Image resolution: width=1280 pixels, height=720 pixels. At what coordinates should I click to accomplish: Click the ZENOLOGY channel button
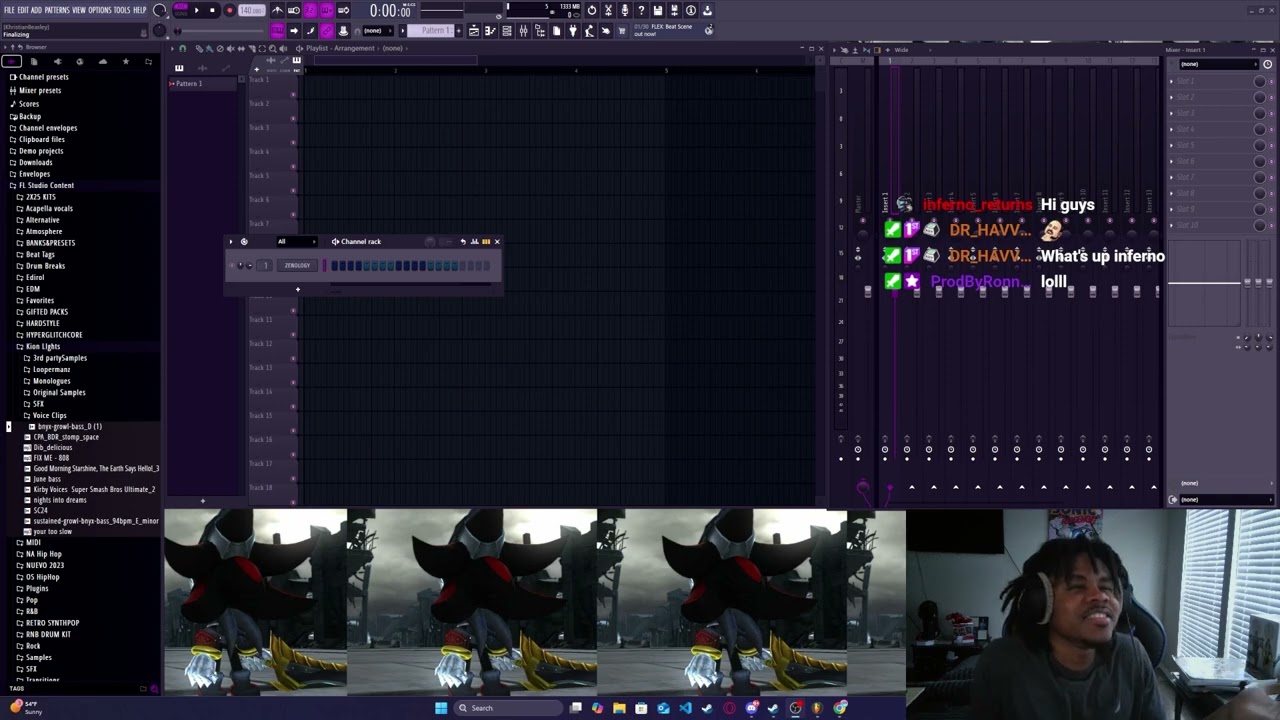pyautogui.click(x=297, y=266)
